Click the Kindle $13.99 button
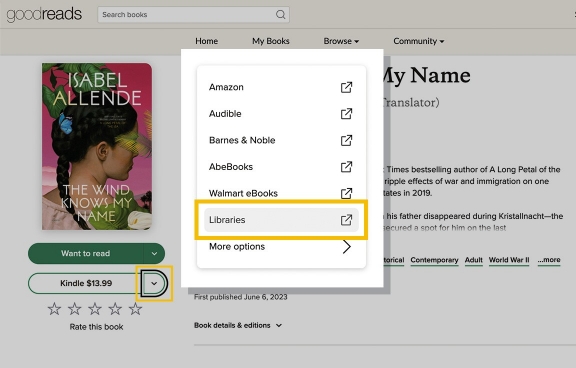 pos(86,283)
